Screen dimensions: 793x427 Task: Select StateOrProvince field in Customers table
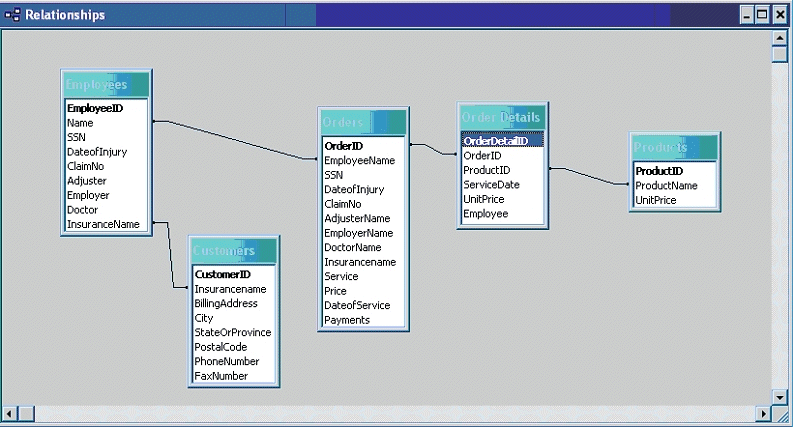[234, 332]
